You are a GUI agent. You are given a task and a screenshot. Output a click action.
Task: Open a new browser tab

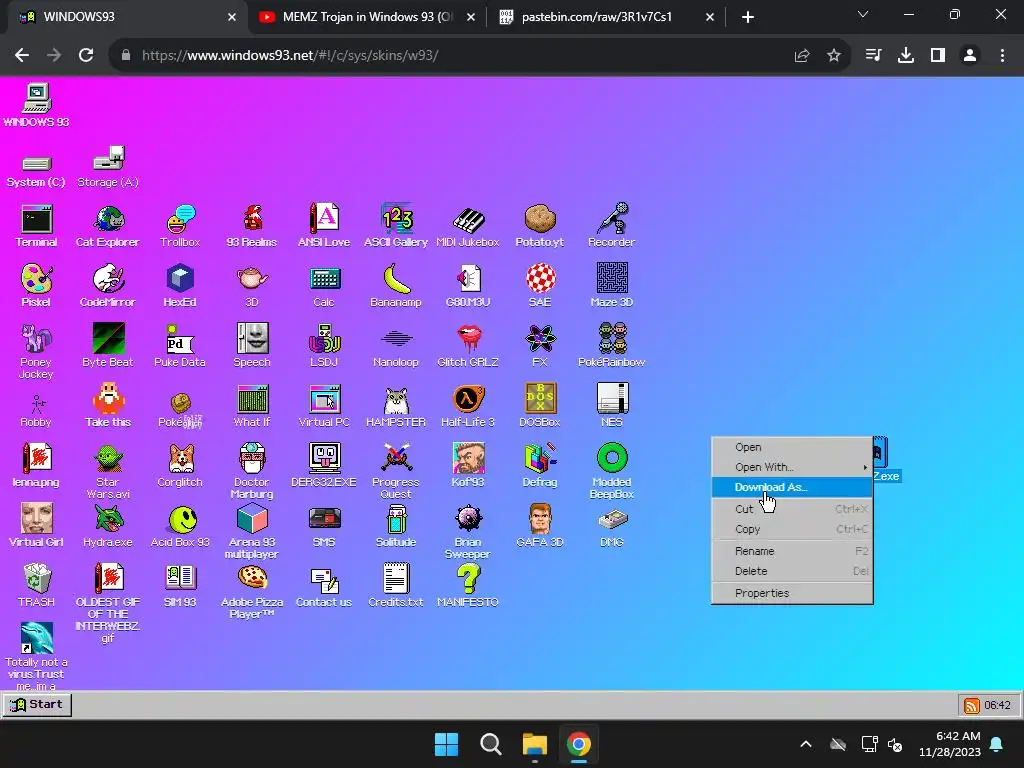[x=748, y=17]
